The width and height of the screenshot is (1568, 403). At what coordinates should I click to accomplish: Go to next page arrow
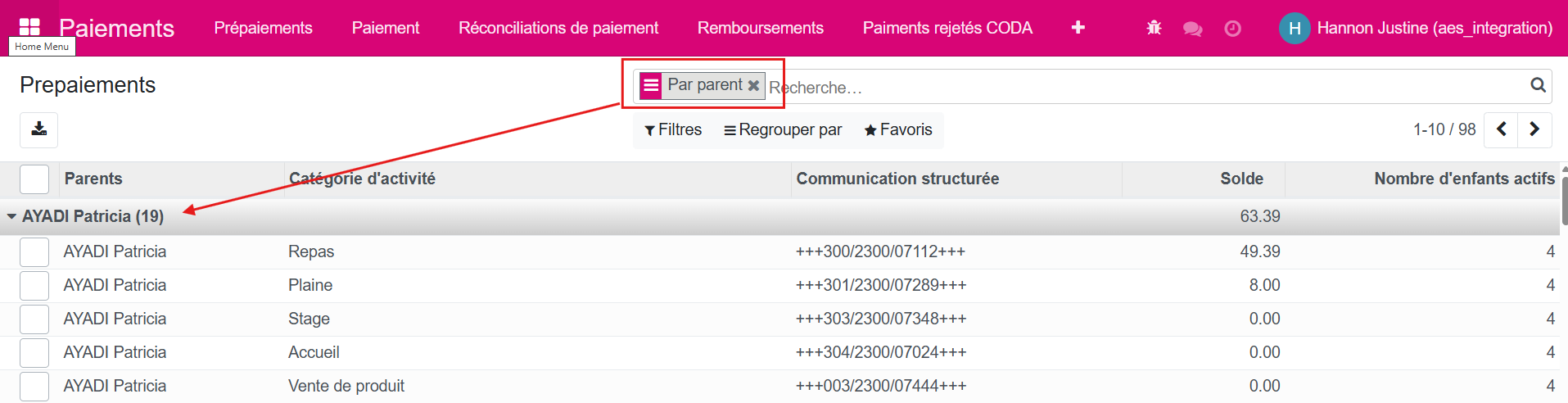pos(1534,129)
